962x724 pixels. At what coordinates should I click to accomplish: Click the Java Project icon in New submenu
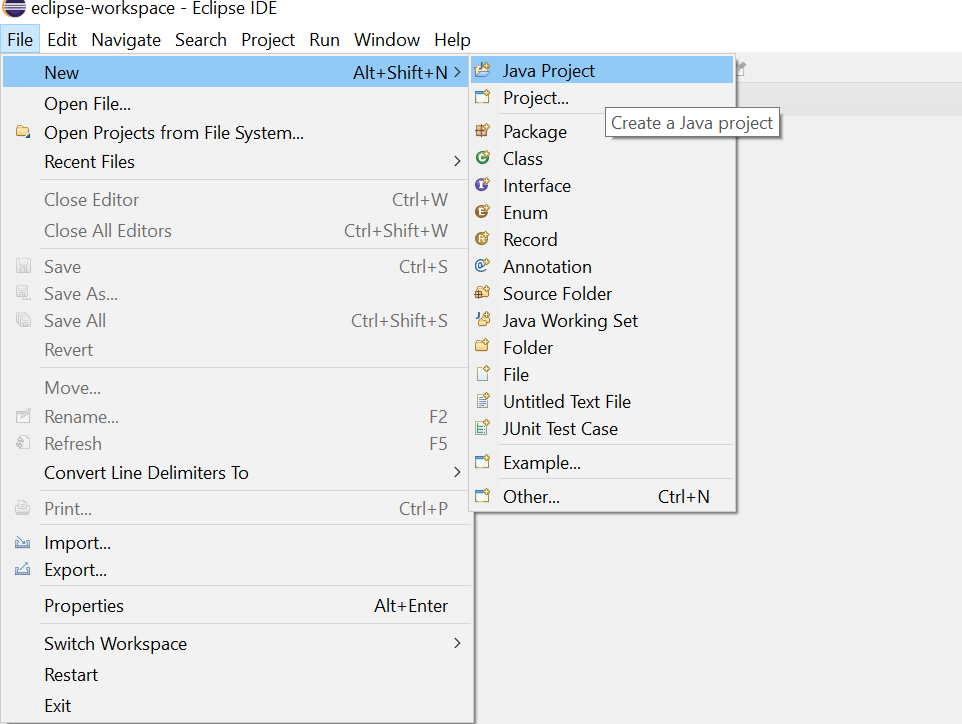click(483, 70)
